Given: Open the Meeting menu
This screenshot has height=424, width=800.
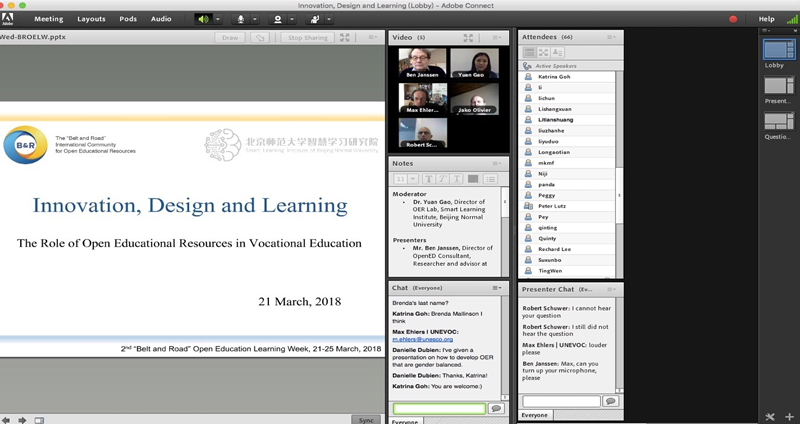Looking at the screenshot, I should click(48, 18).
